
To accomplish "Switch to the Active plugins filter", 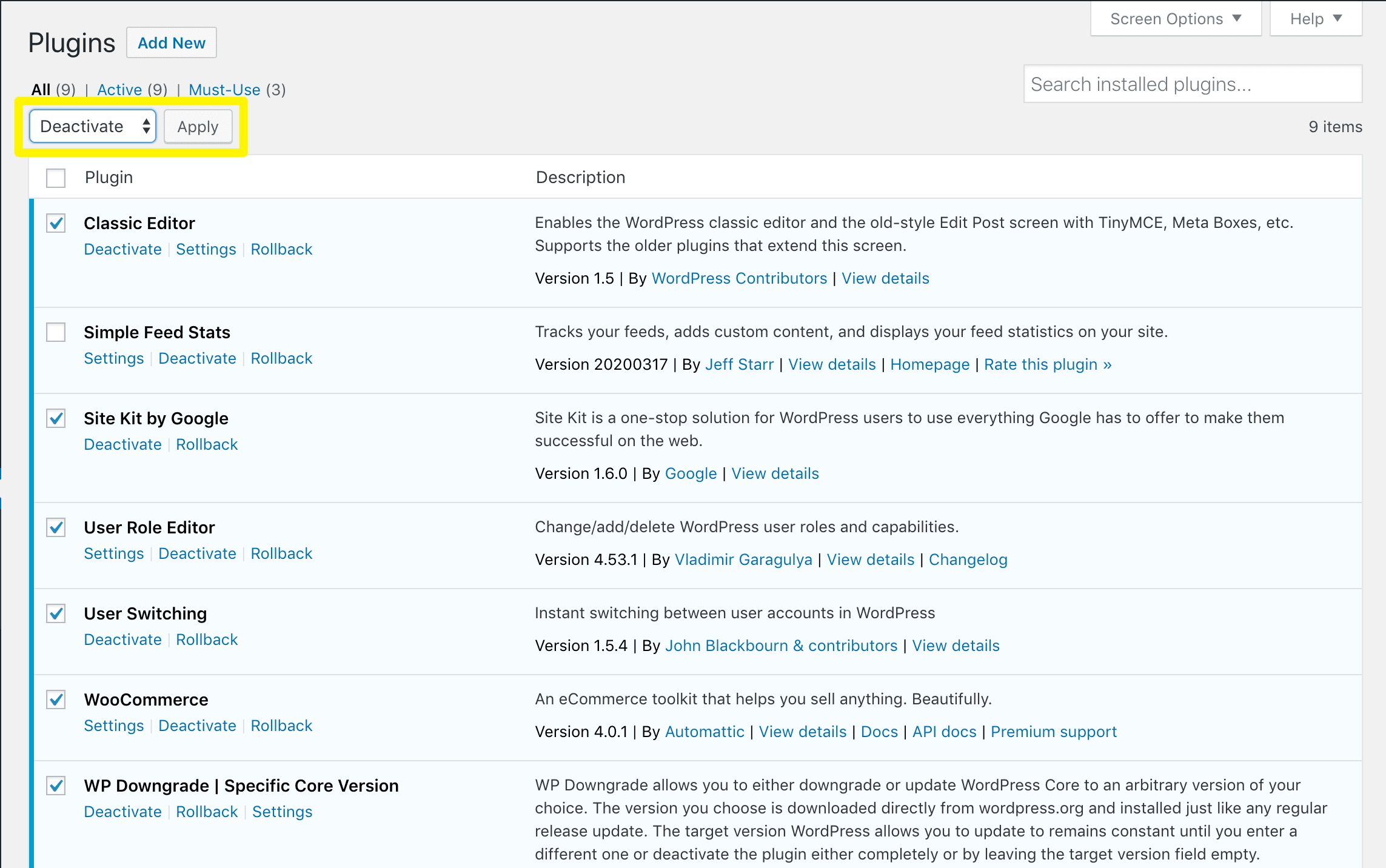I will click(x=119, y=89).
